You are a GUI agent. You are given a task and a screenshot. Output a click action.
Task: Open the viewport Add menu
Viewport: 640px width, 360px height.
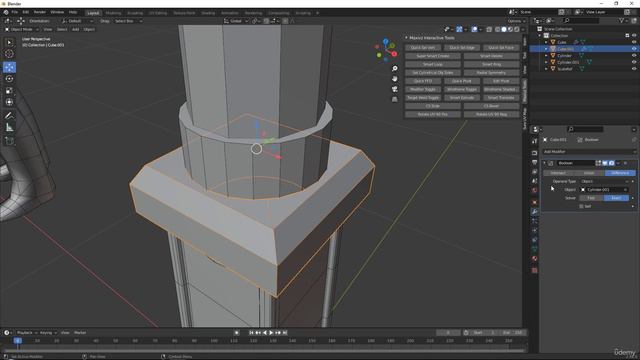76,29
